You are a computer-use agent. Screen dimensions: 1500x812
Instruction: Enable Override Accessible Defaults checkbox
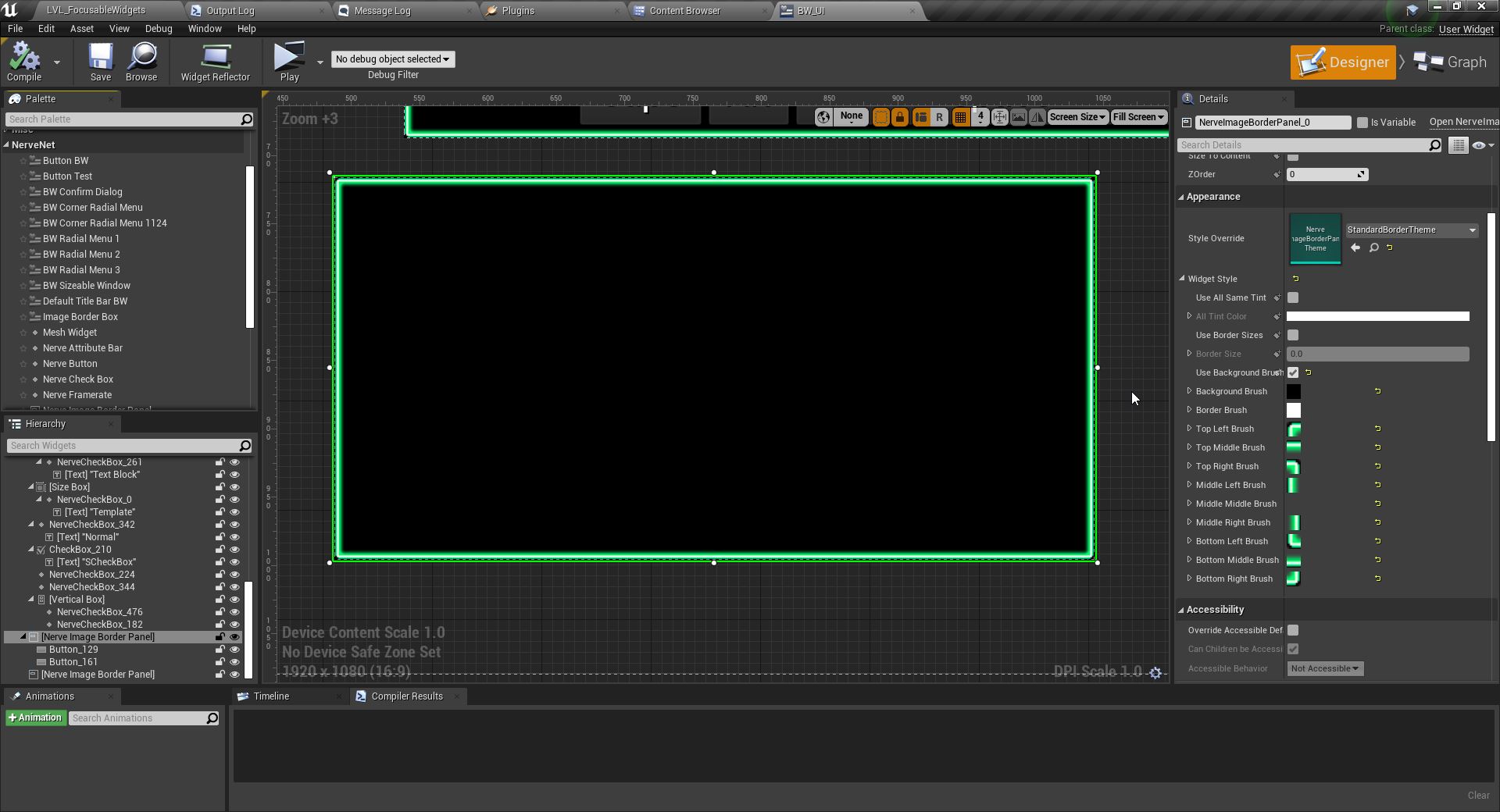[1293, 630]
